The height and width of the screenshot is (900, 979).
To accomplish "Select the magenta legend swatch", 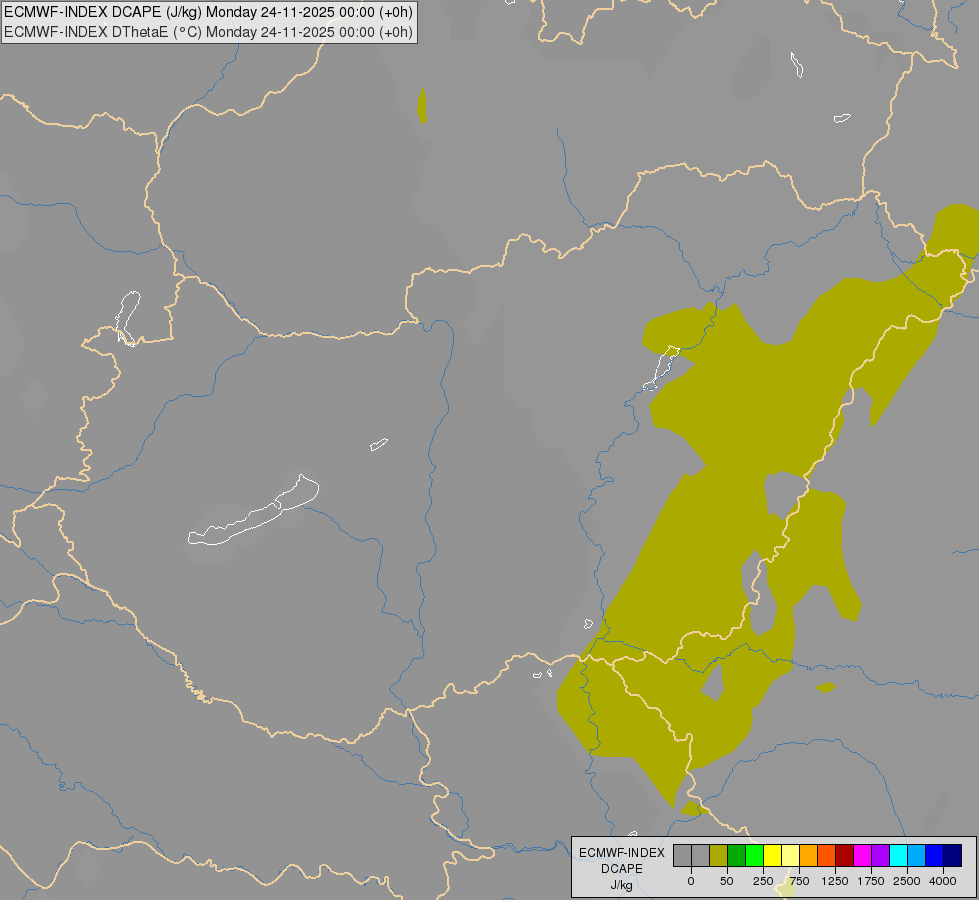I will pyautogui.click(x=863, y=856).
